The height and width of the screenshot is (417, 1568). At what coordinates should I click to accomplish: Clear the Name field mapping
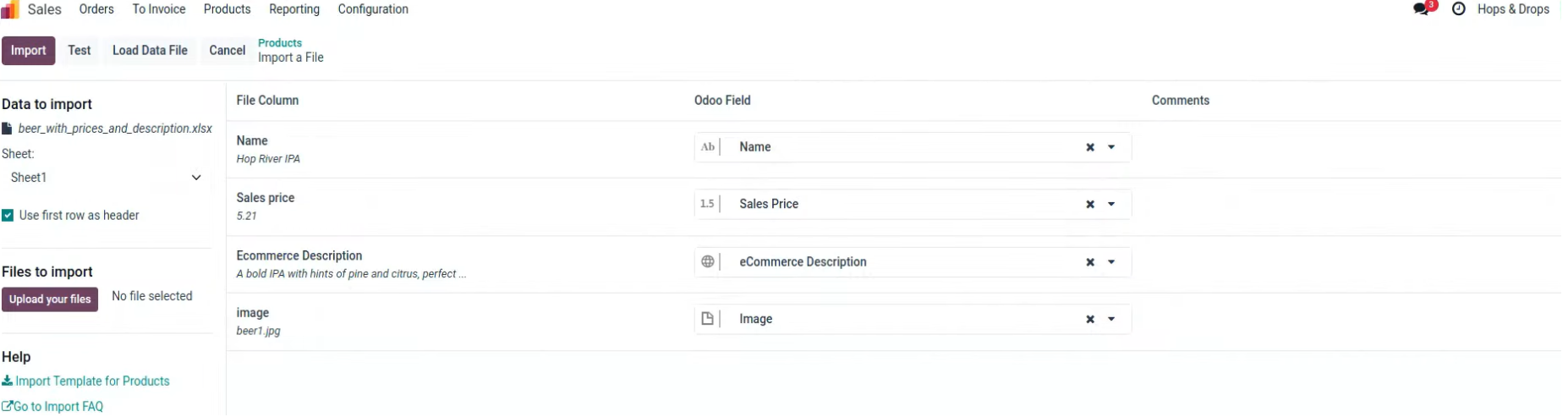pyautogui.click(x=1090, y=147)
